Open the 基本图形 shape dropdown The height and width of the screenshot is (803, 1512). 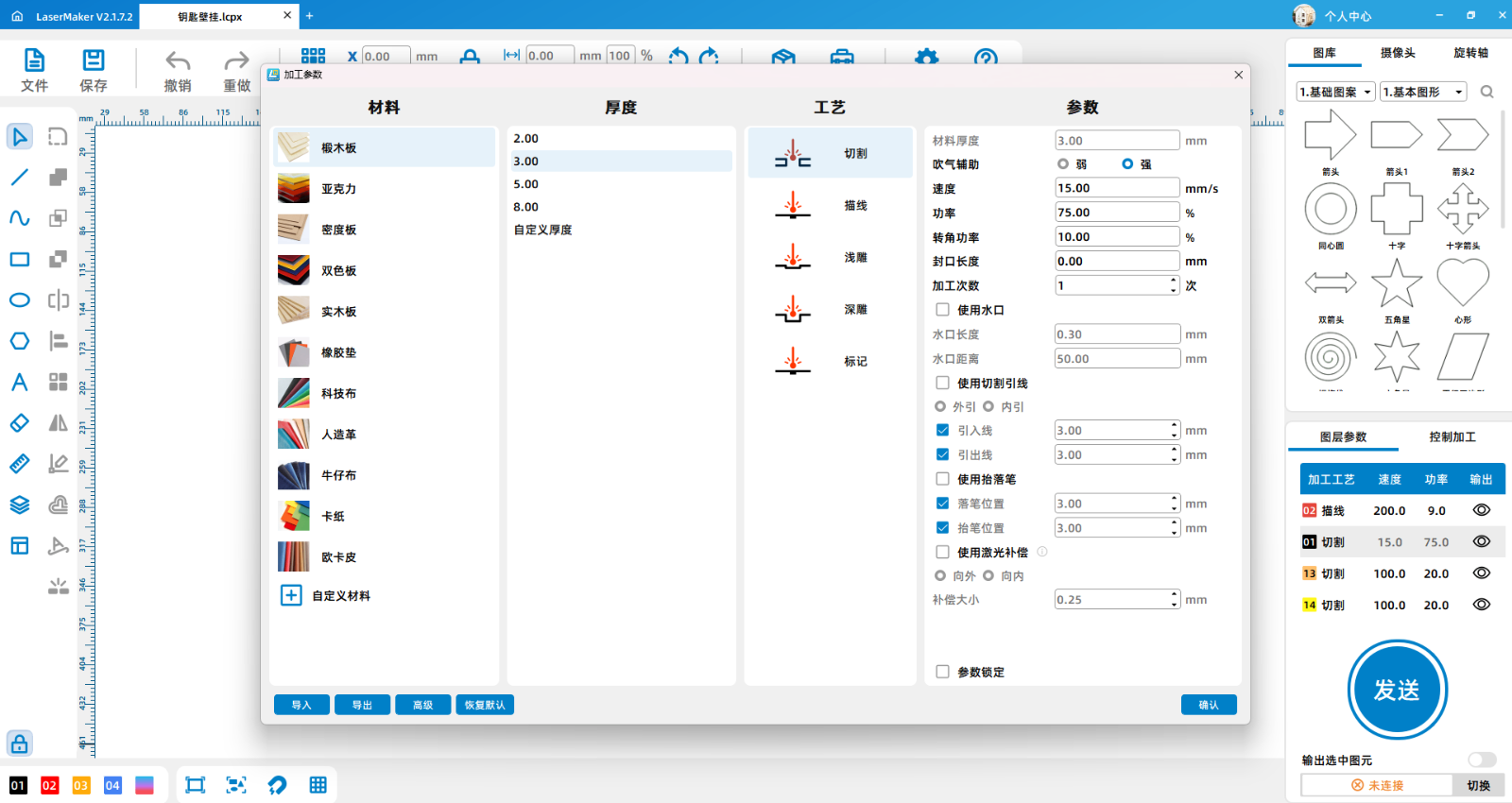coord(1423,92)
